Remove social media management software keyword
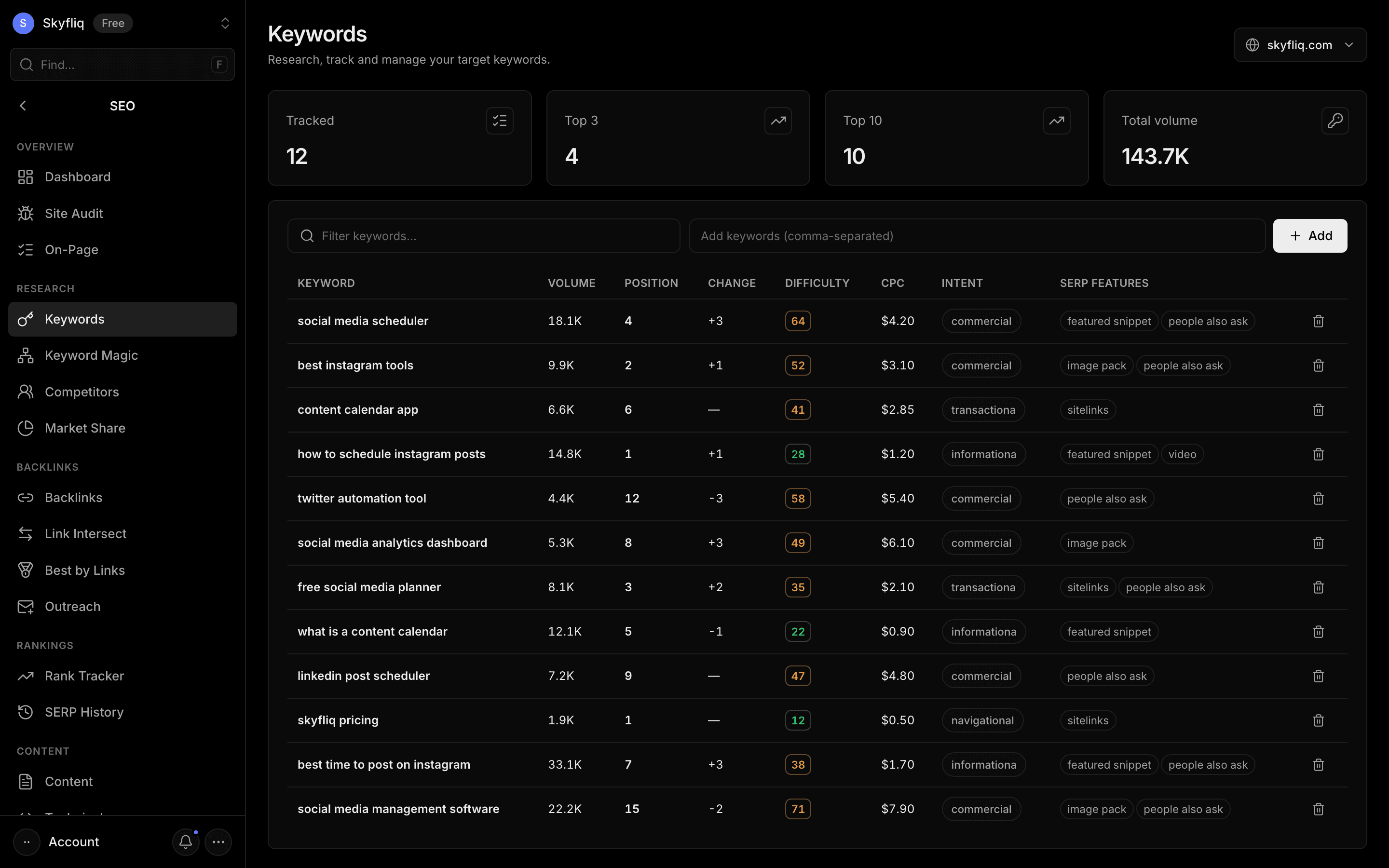This screenshot has width=1389, height=868. 1318,809
